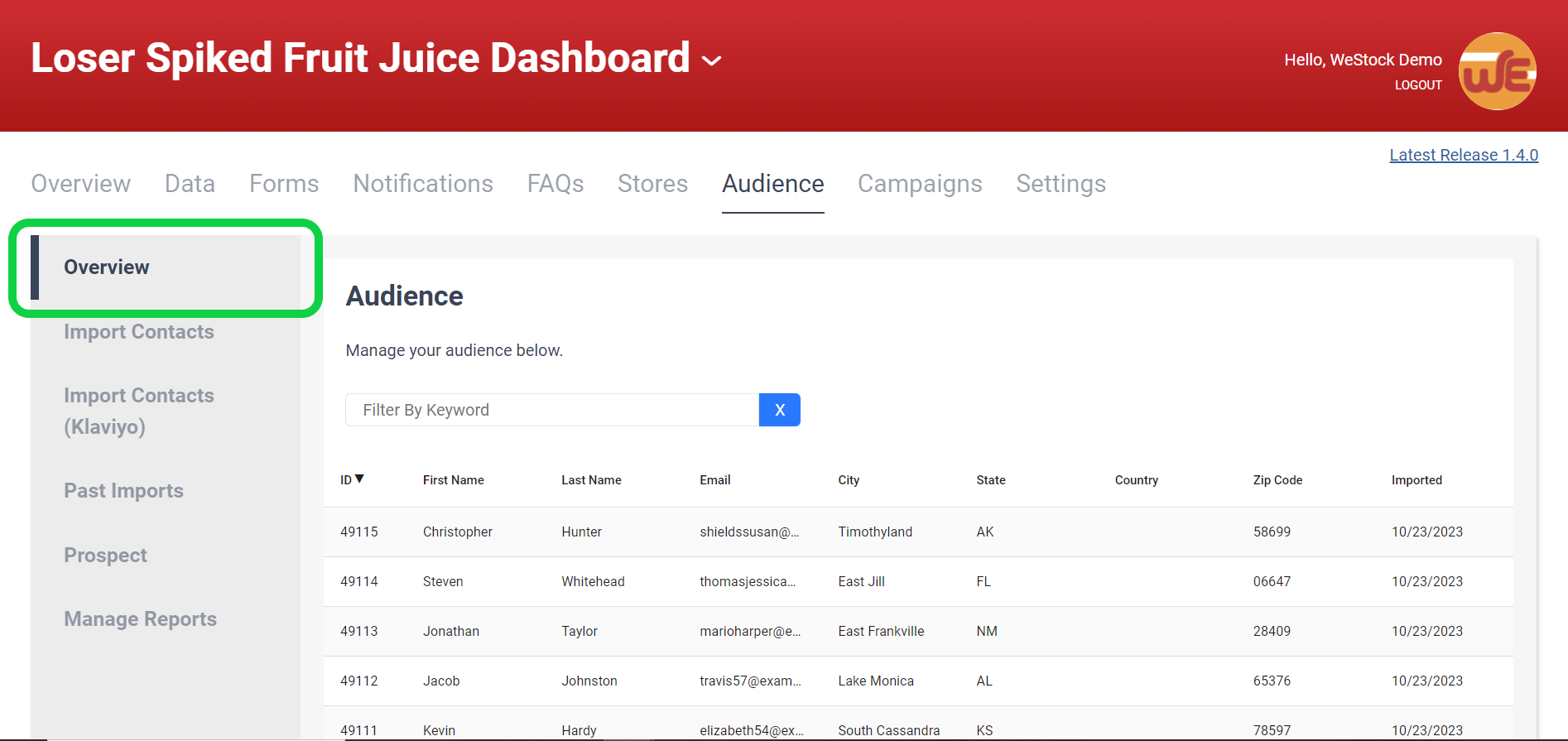Open Past Imports in the sidebar
Screen dimensions: 1568x741
[124, 490]
